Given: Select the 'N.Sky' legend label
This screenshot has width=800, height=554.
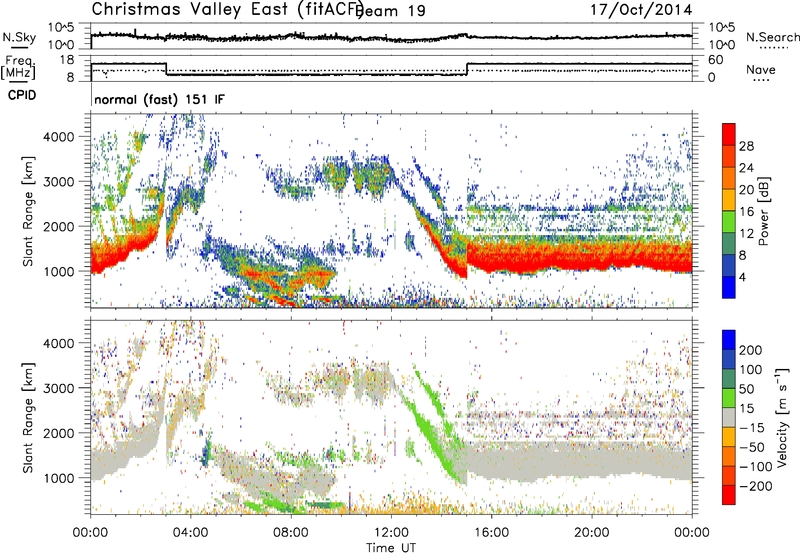Looking at the screenshot, I should 19,37.
